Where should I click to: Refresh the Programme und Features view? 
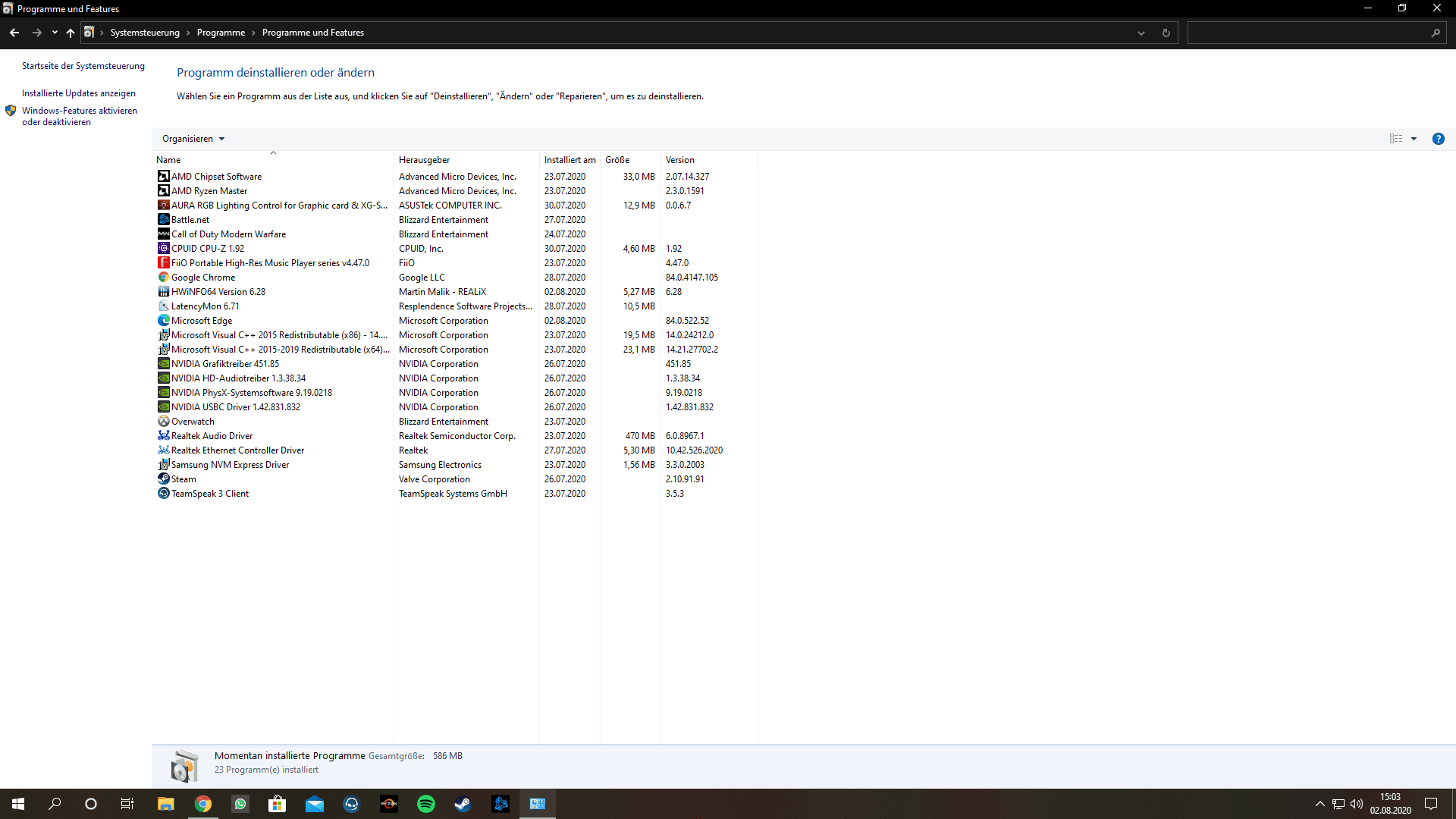1166,33
